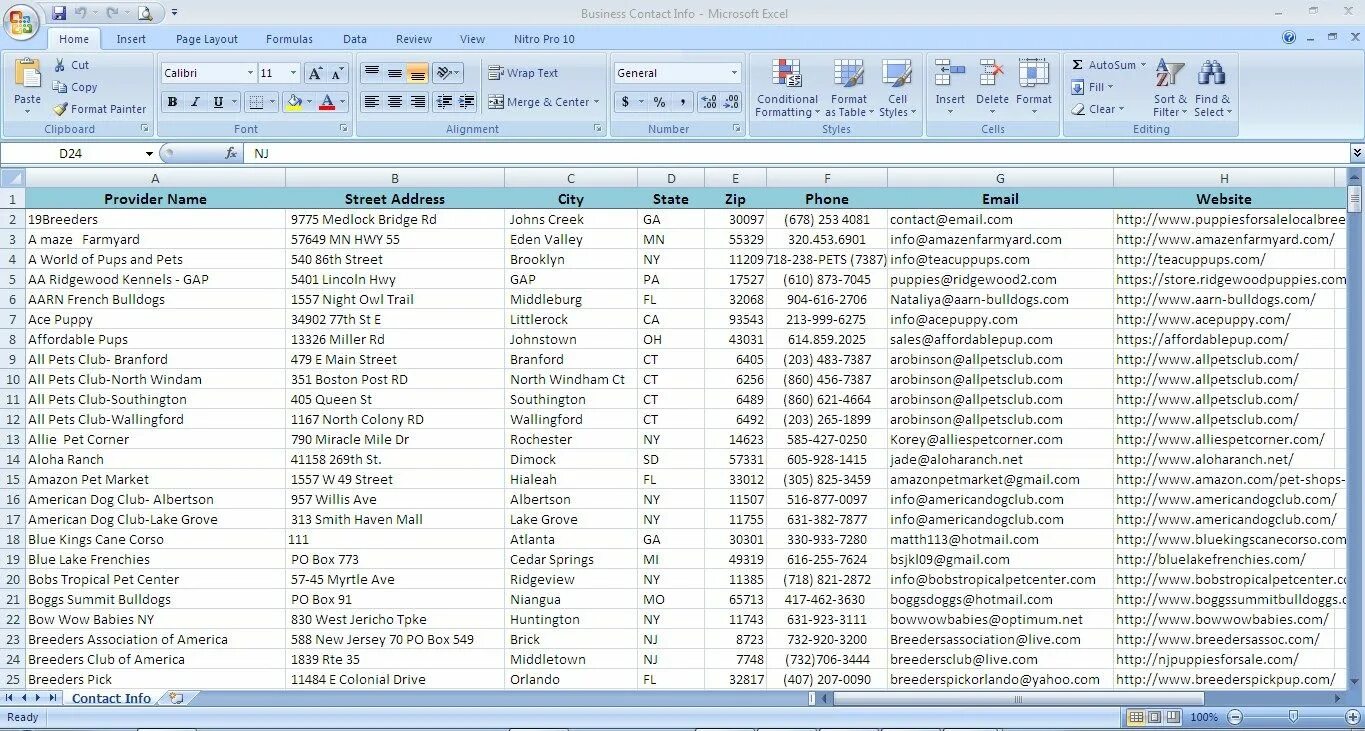This screenshot has height=731, width=1365.
Task: Open Conditional Formatting
Action: 787,88
